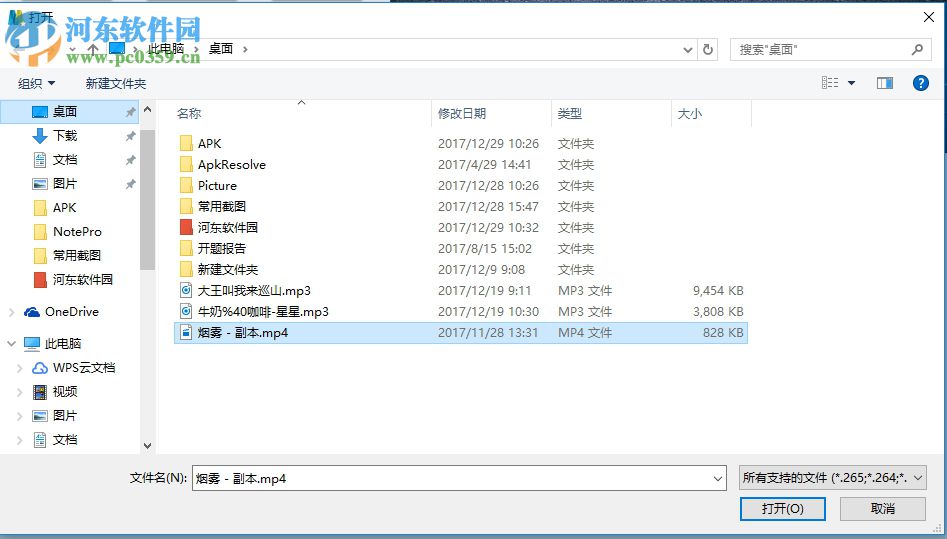Image resolution: width=947 pixels, height=539 pixels.
Task: Expand 文档 node under 此电脑
Action: [x=19, y=440]
